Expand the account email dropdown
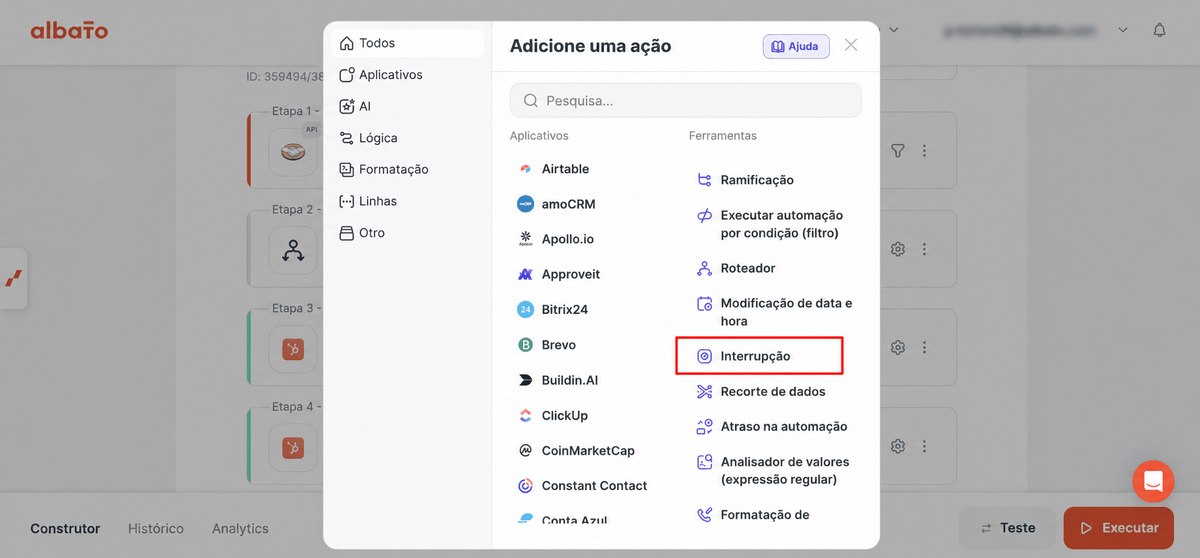Screen dimensions: 1200x558 click(x=1123, y=31)
